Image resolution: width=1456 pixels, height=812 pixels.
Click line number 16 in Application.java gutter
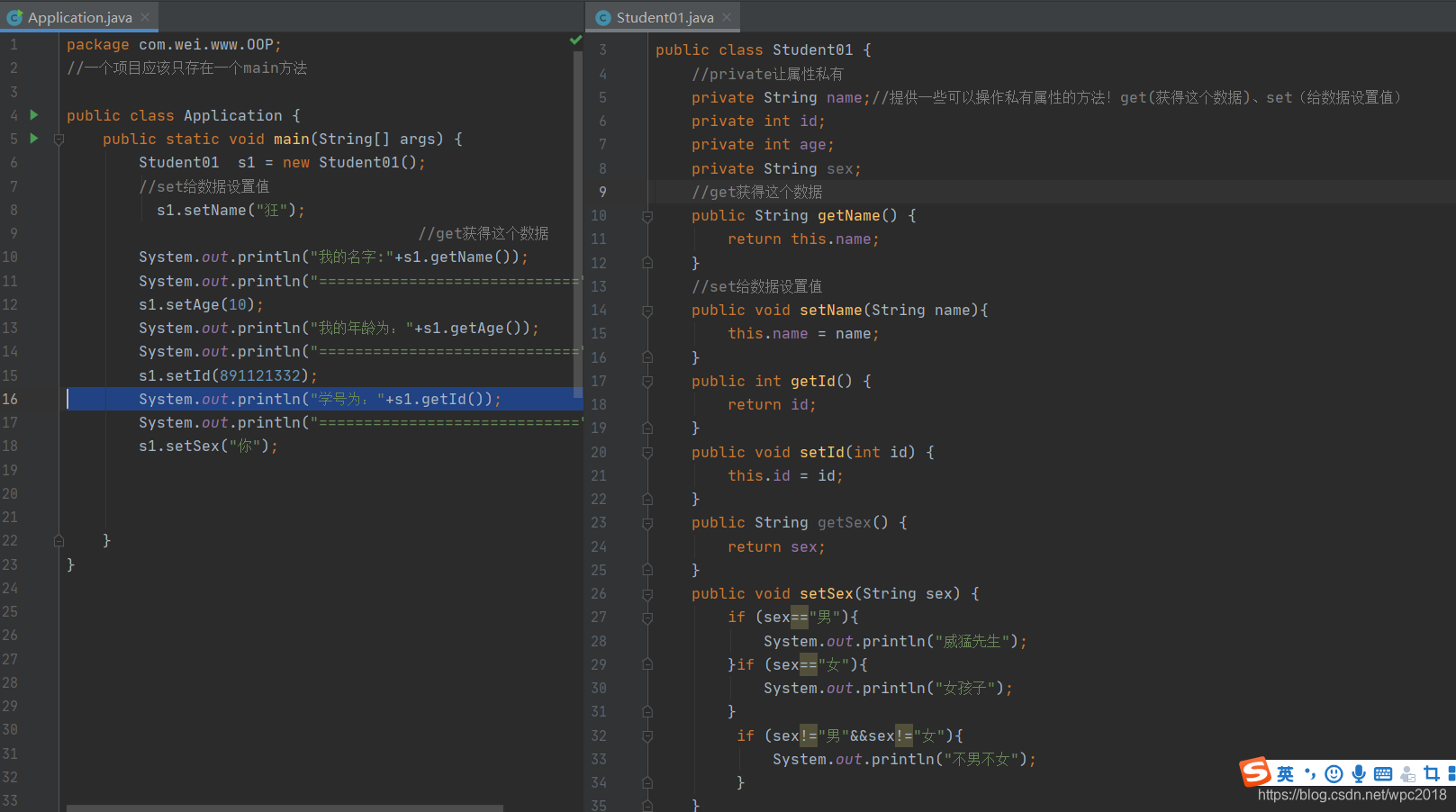point(10,399)
